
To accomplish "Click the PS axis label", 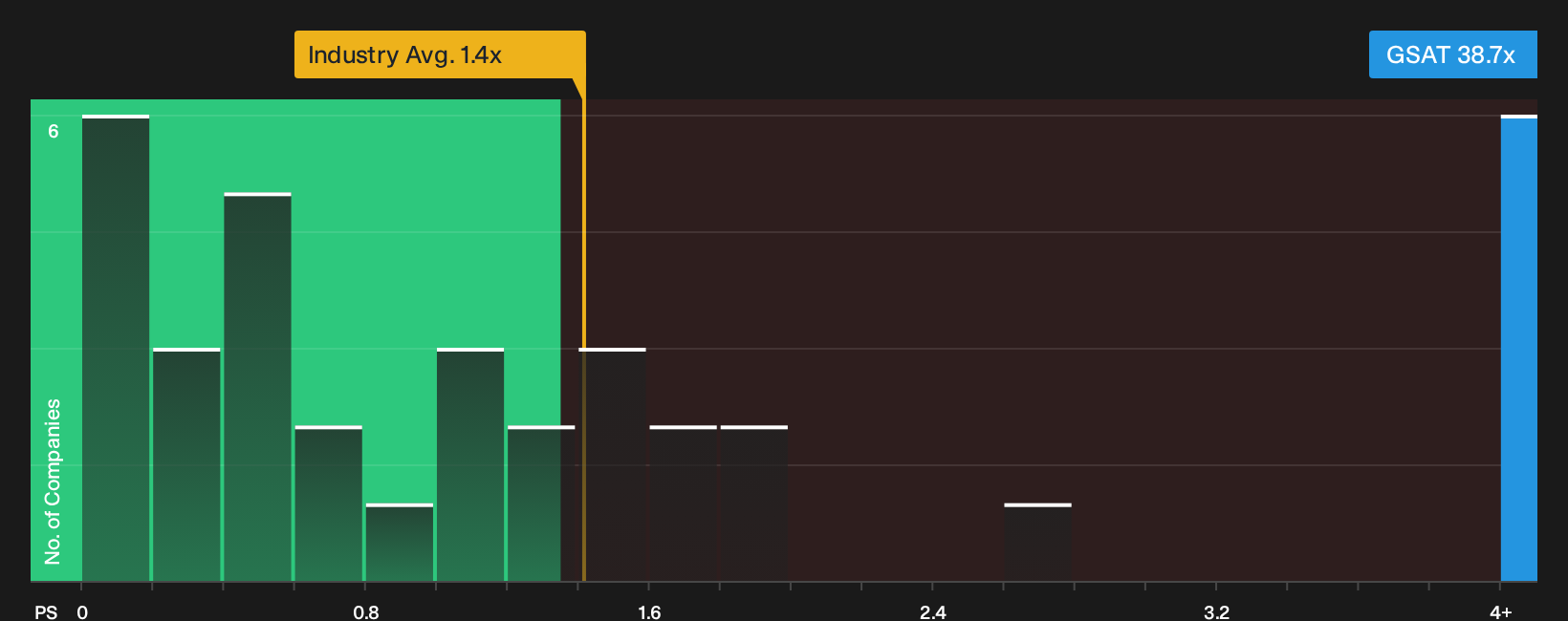I will [46, 611].
